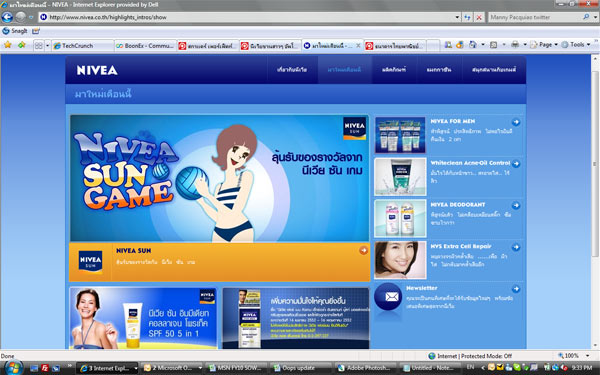Open the highlighted มาใหม่เดือนนี้ navigation item

coord(344,70)
